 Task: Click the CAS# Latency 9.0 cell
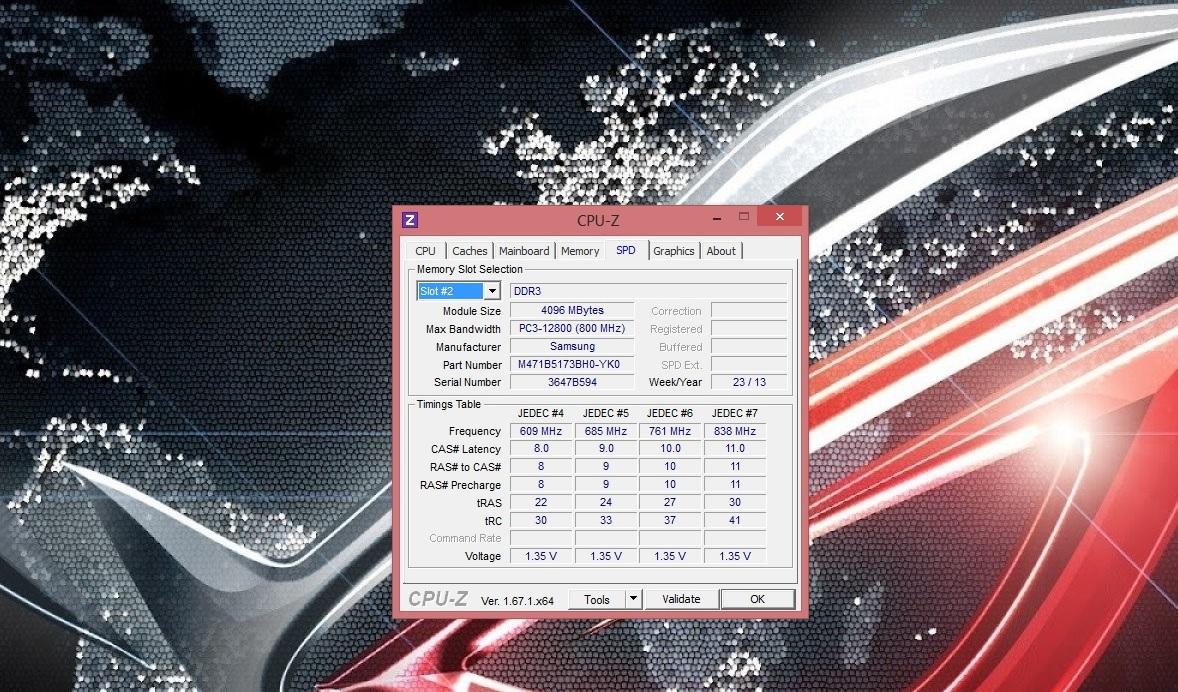[606, 449]
